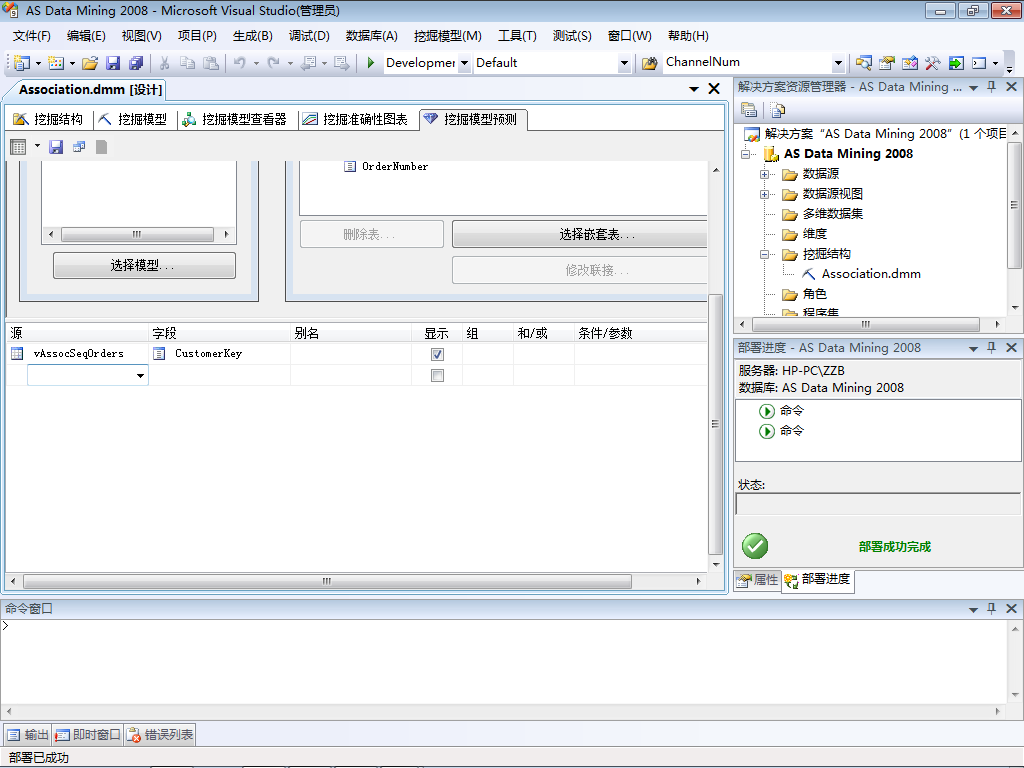Image resolution: width=1024 pixels, height=768 pixels.
Task: Start debugging with the green play icon
Action: tap(370, 63)
